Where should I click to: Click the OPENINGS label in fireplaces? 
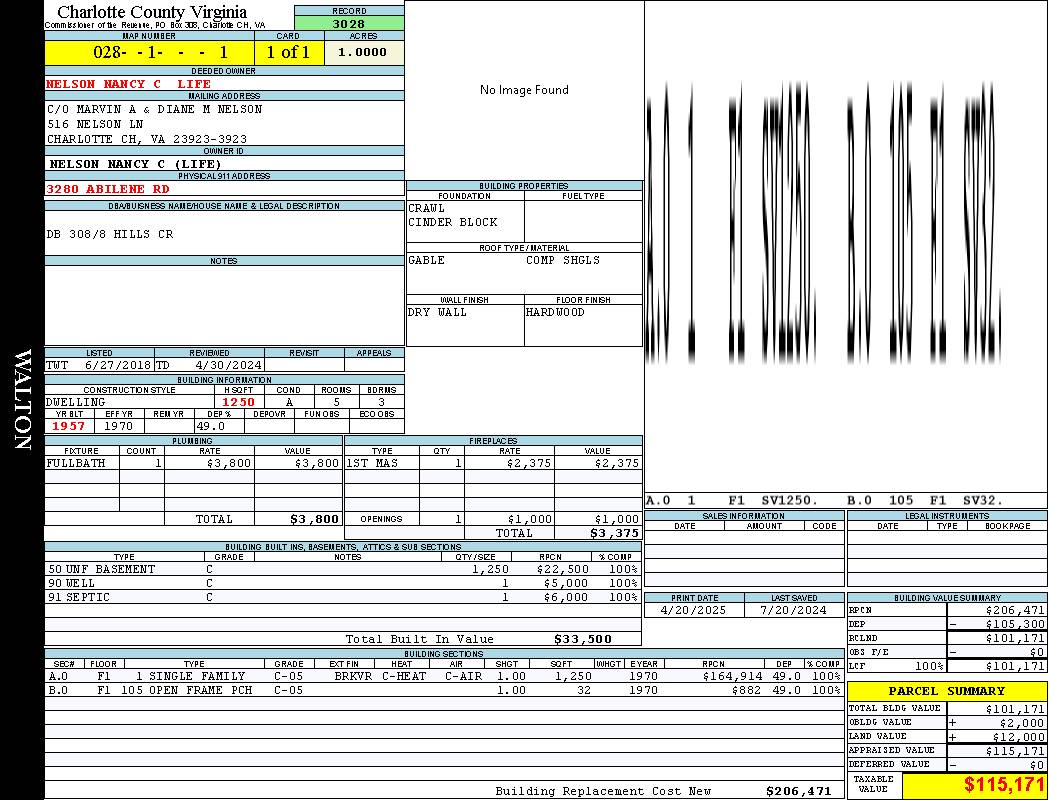click(x=381, y=519)
